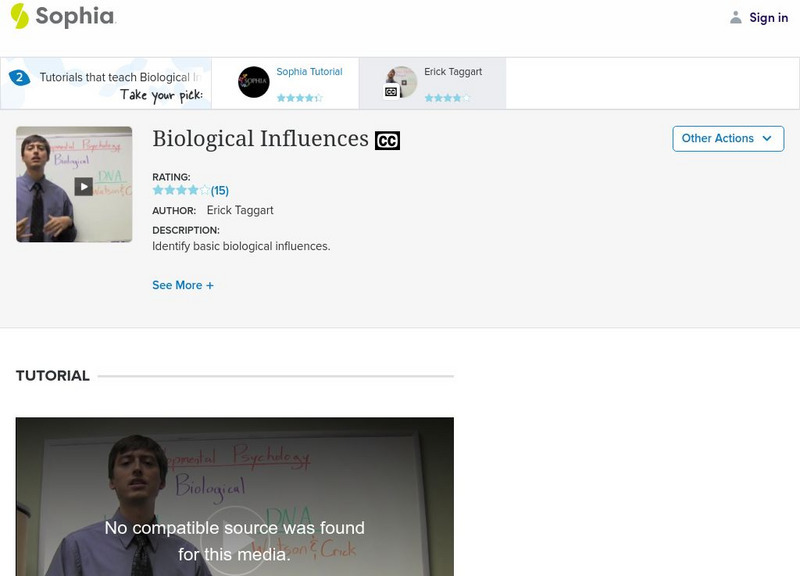
Task: Open the Other Actions dropdown
Action: coord(726,139)
